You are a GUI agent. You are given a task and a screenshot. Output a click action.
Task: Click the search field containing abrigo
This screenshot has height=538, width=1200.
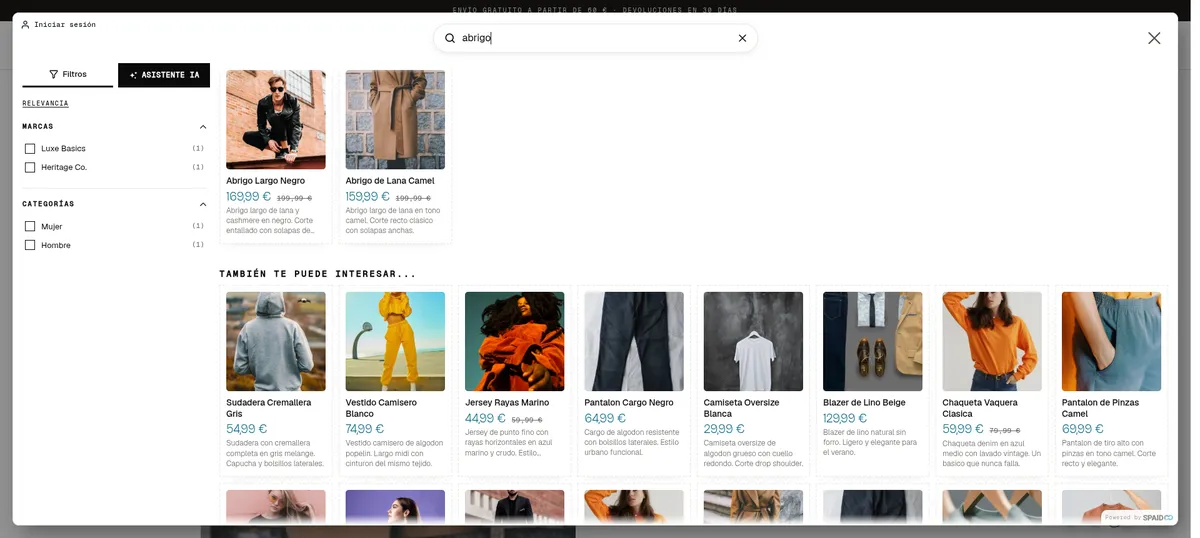click(595, 38)
